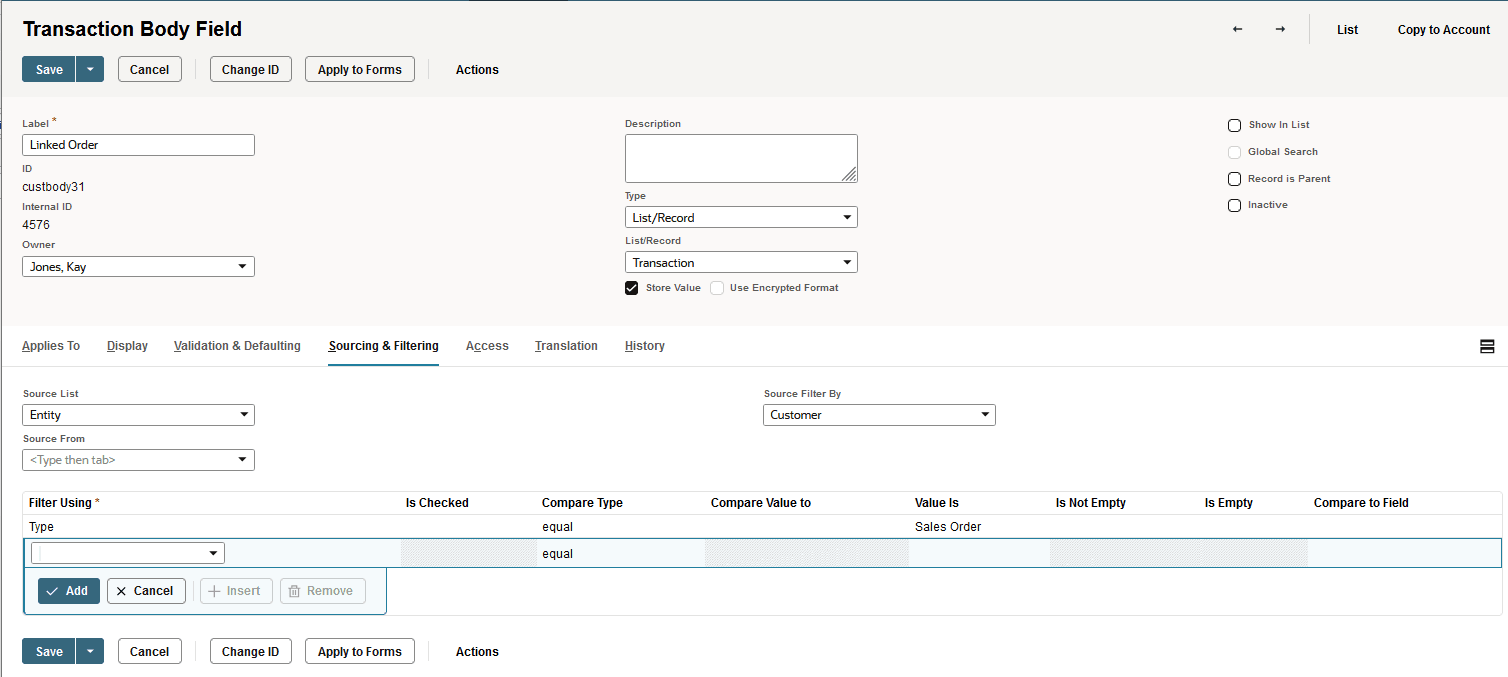Click the layout icon beside the History tab
Screen dimensions: 1508x677
tap(1487, 346)
